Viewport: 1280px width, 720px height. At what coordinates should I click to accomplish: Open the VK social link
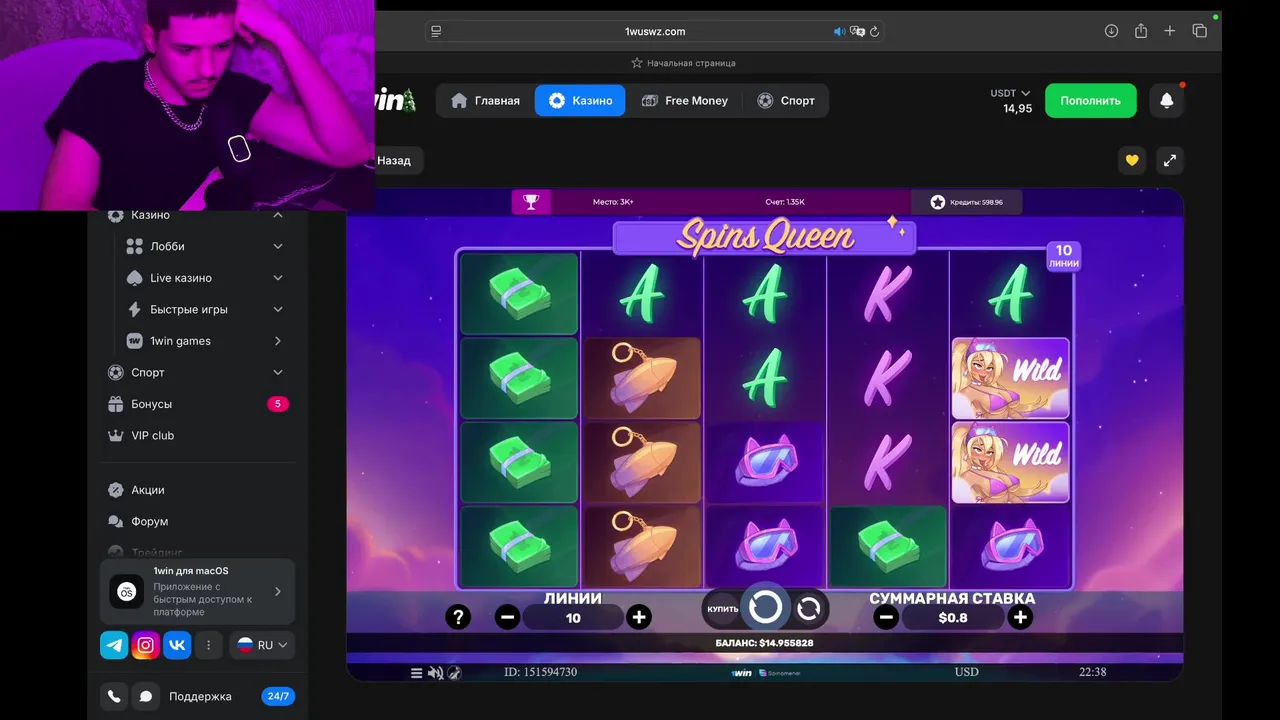[177, 645]
